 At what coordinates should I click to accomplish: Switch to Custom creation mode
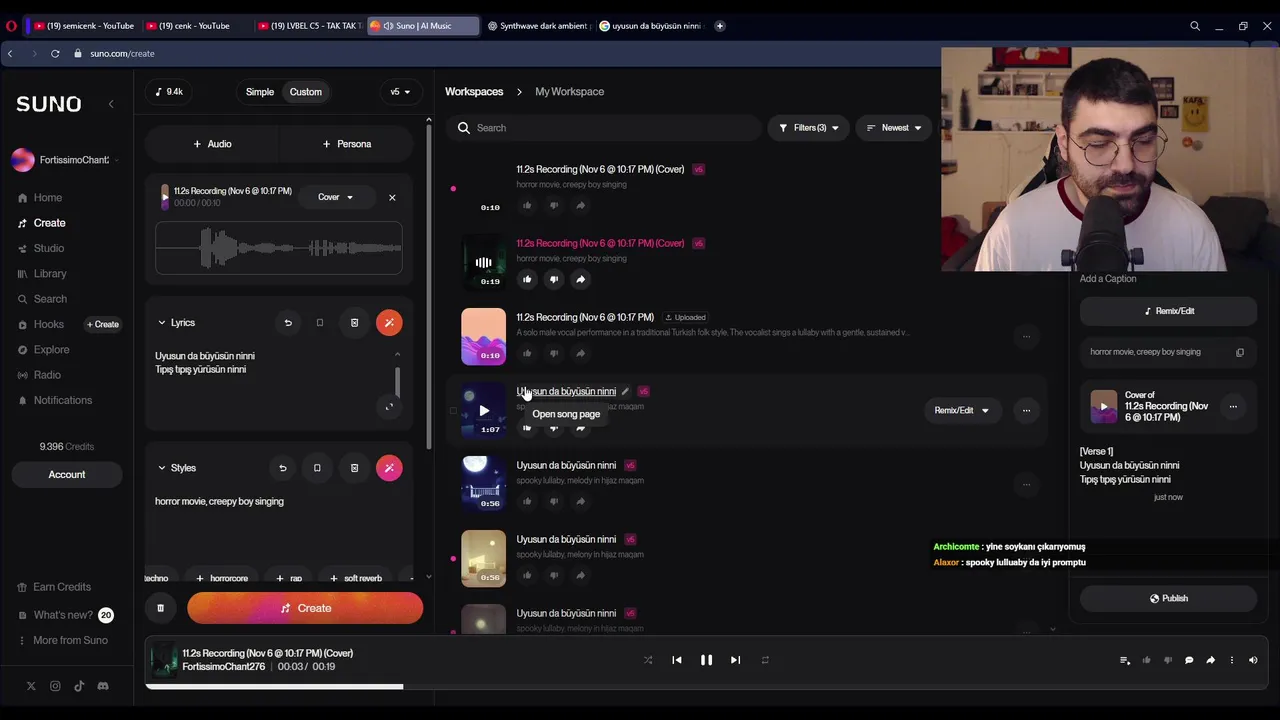click(x=306, y=92)
